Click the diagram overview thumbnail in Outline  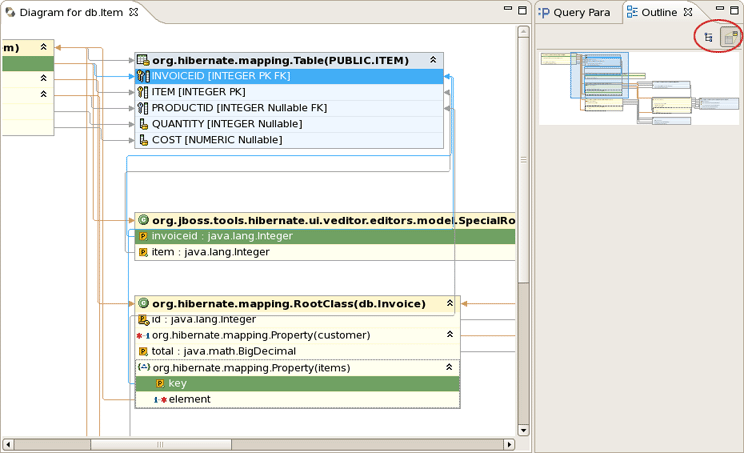coord(640,88)
